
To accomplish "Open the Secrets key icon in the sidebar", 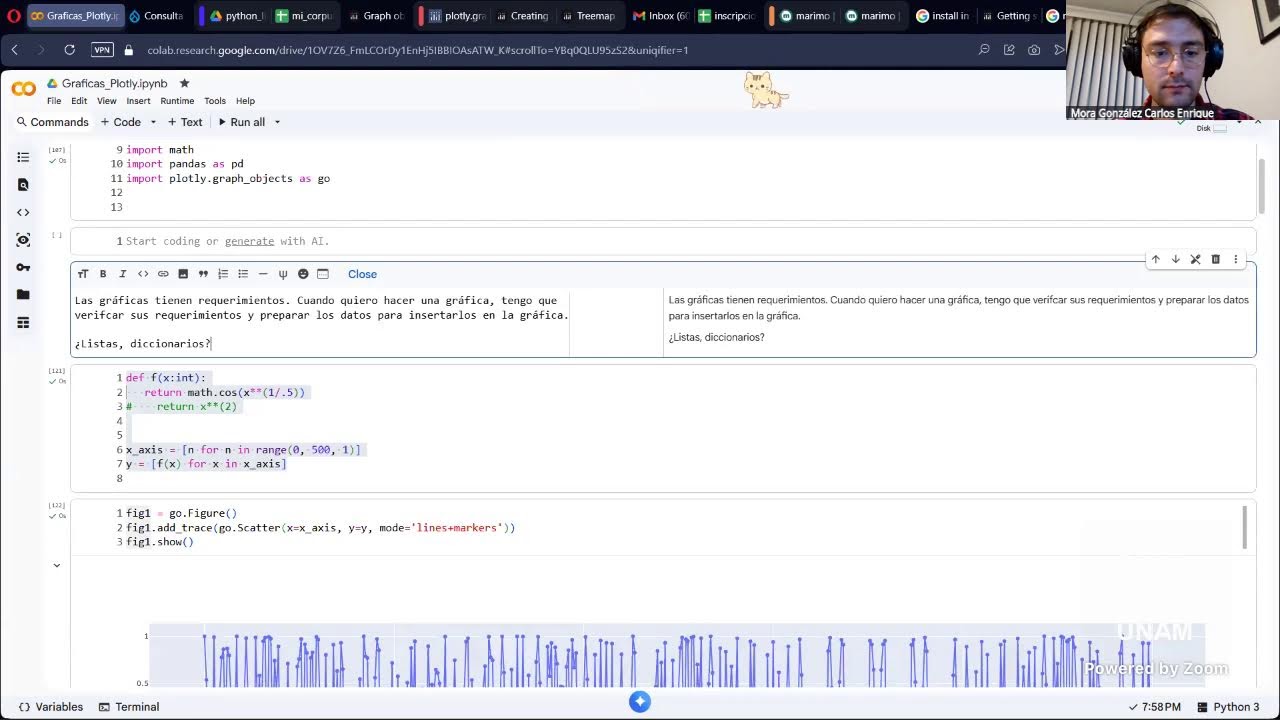I will tap(23, 267).
